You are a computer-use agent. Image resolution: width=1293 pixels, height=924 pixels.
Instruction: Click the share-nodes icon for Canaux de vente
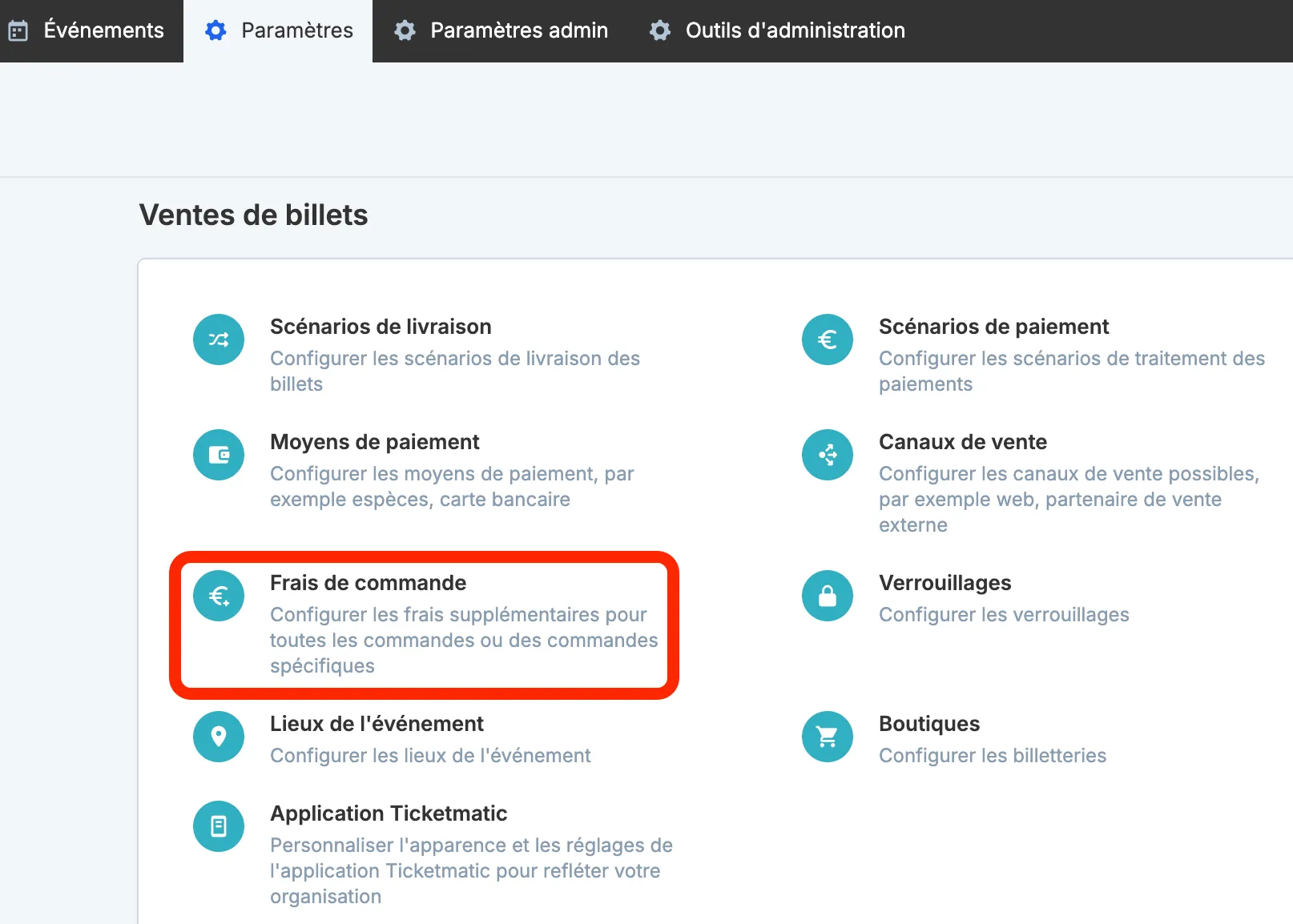pyautogui.click(x=828, y=455)
